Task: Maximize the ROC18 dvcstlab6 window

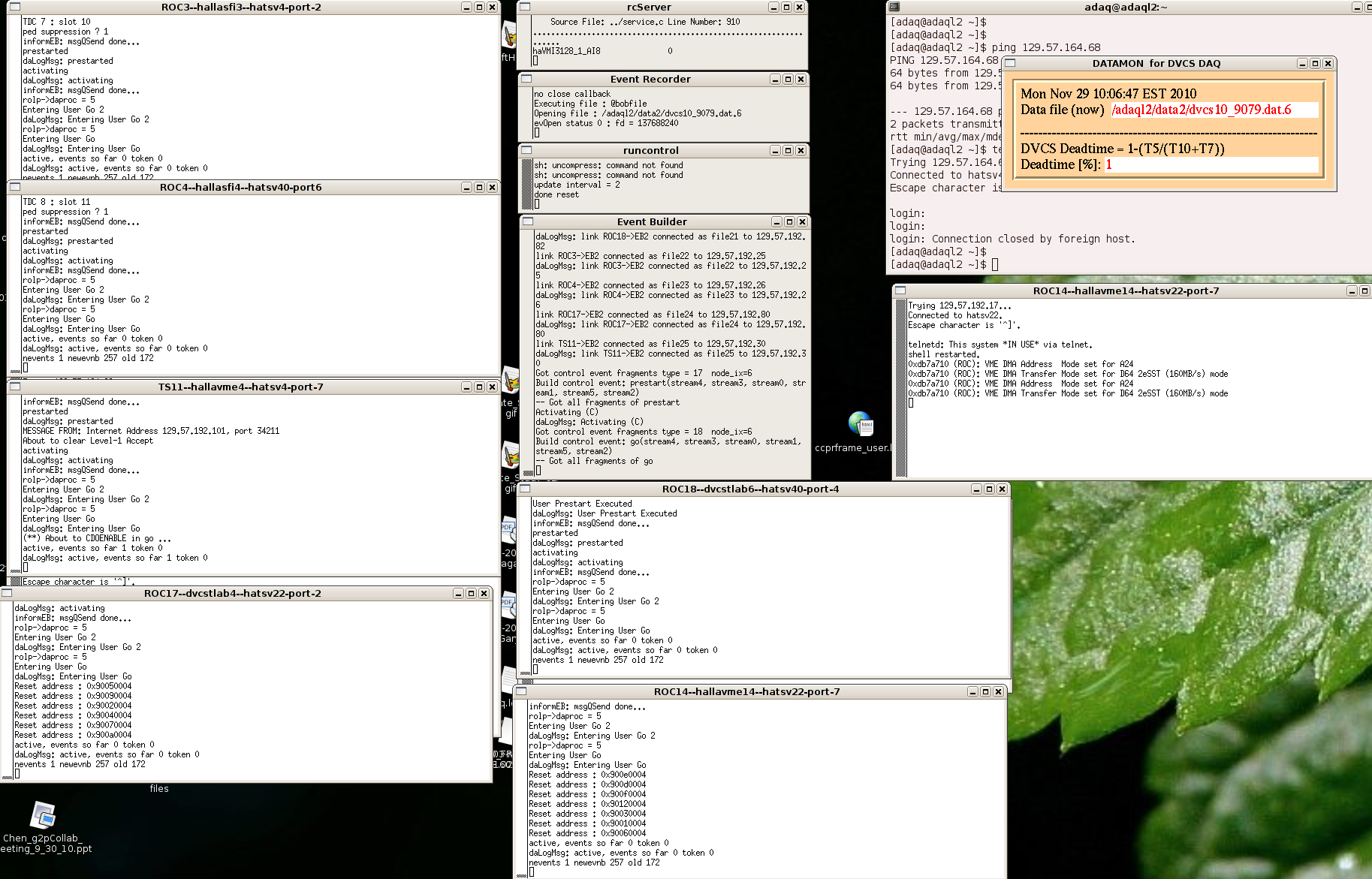Action: tap(989, 489)
